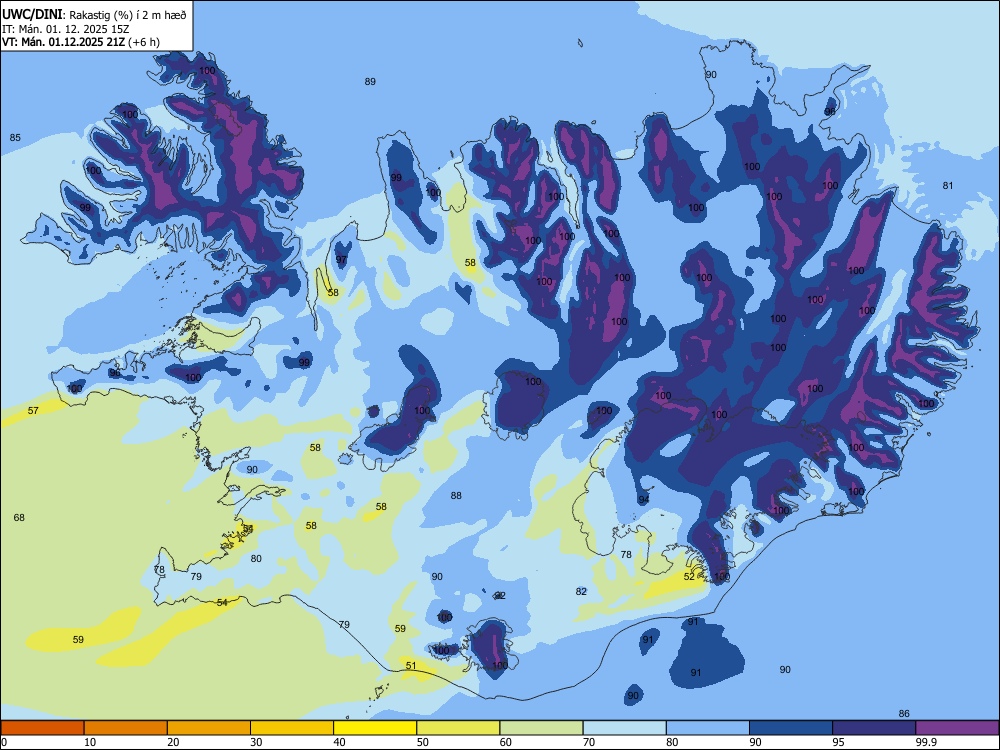The height and width of the screenshot is (750, 1000).
Task: Click the '(+6 h)' forecast offset text
Action: (144, 42)
